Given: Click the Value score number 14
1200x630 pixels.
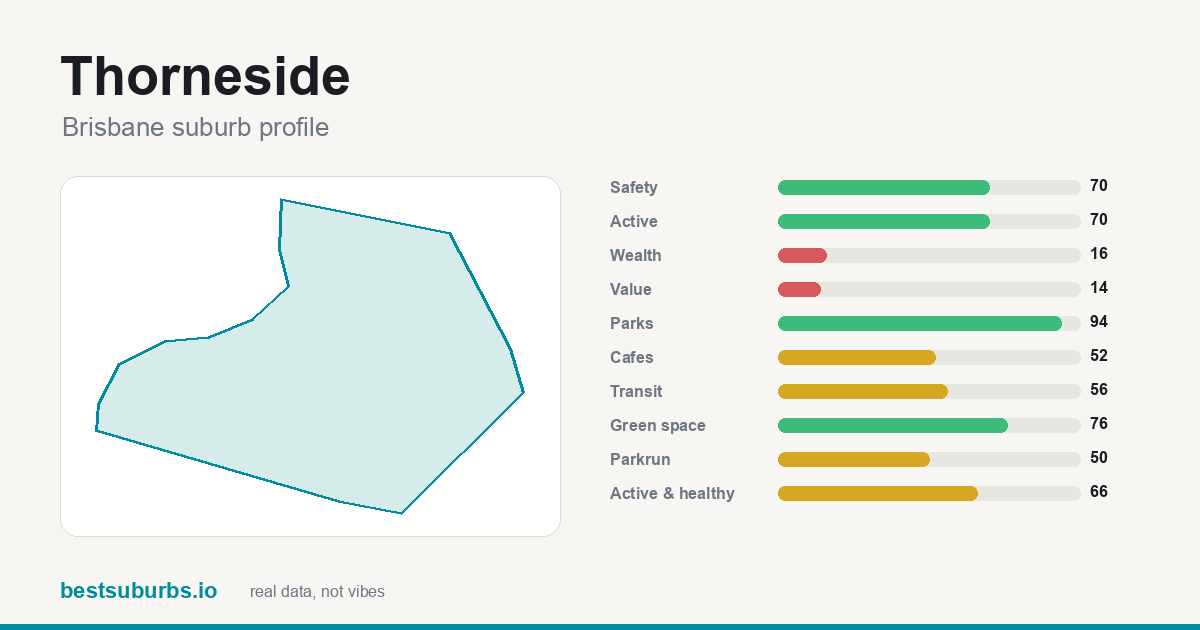Looking at the screenshot, I should 1099,288.
